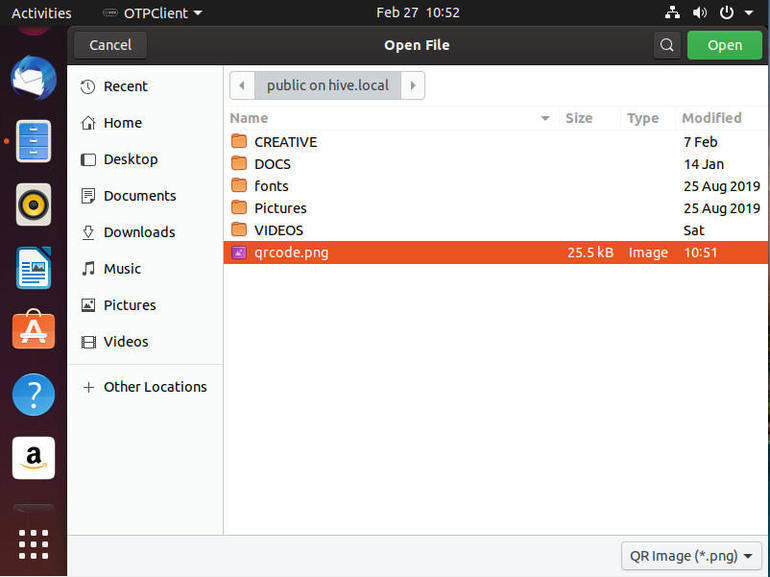
Task: Open LibreOffice Impress from the dock
Action: pyautogui.click(x=33, y=268)
